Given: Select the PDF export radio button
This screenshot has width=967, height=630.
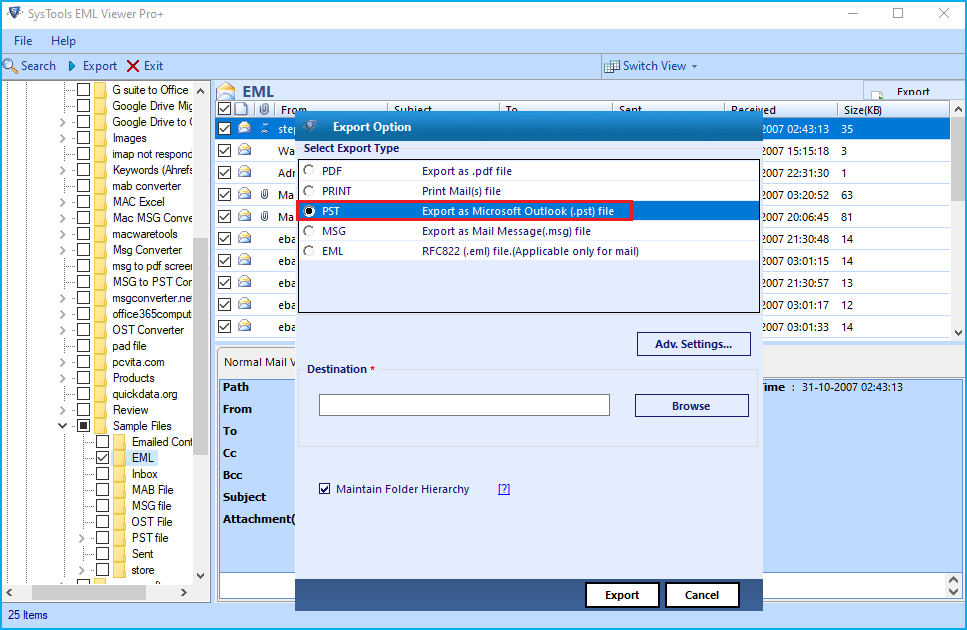Looking at the screenshot, I should click(x=309, y=170).
